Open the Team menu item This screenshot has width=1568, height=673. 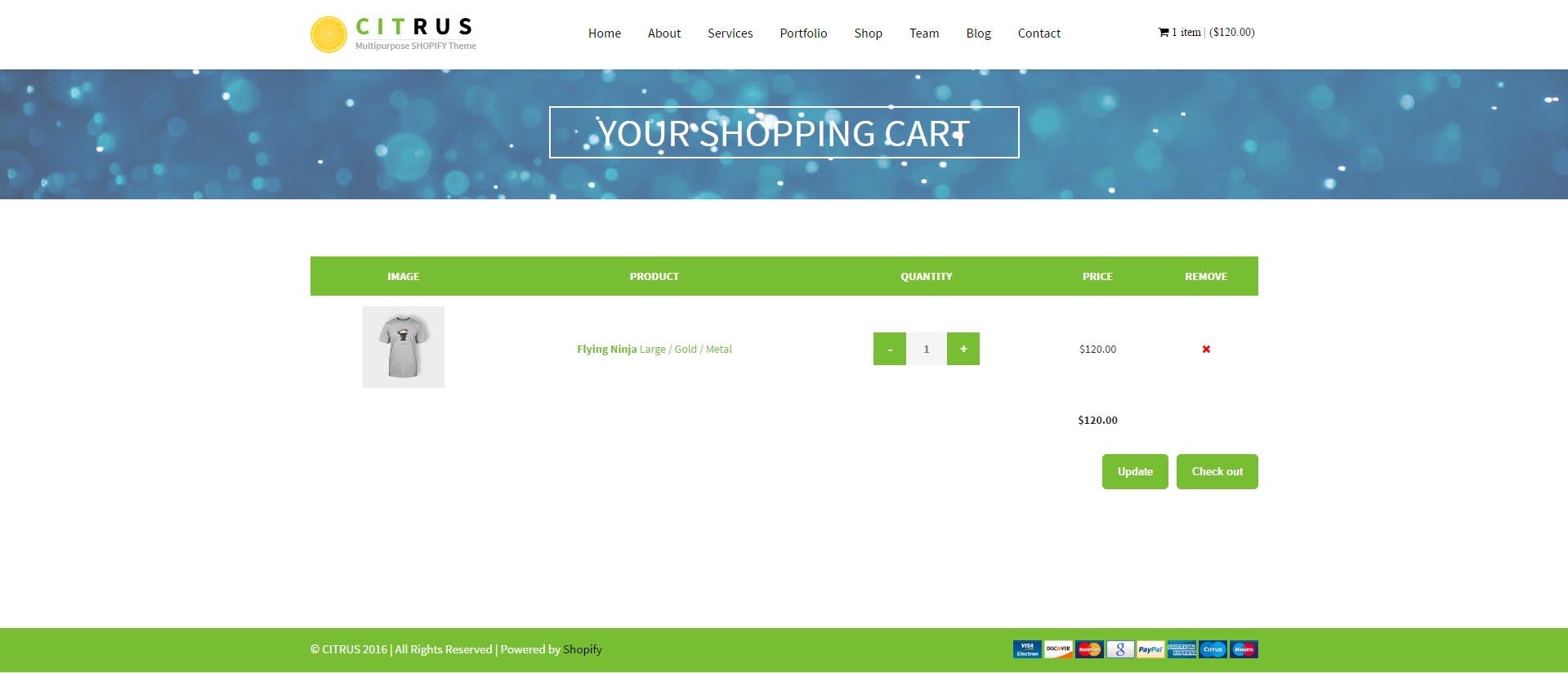924,33
